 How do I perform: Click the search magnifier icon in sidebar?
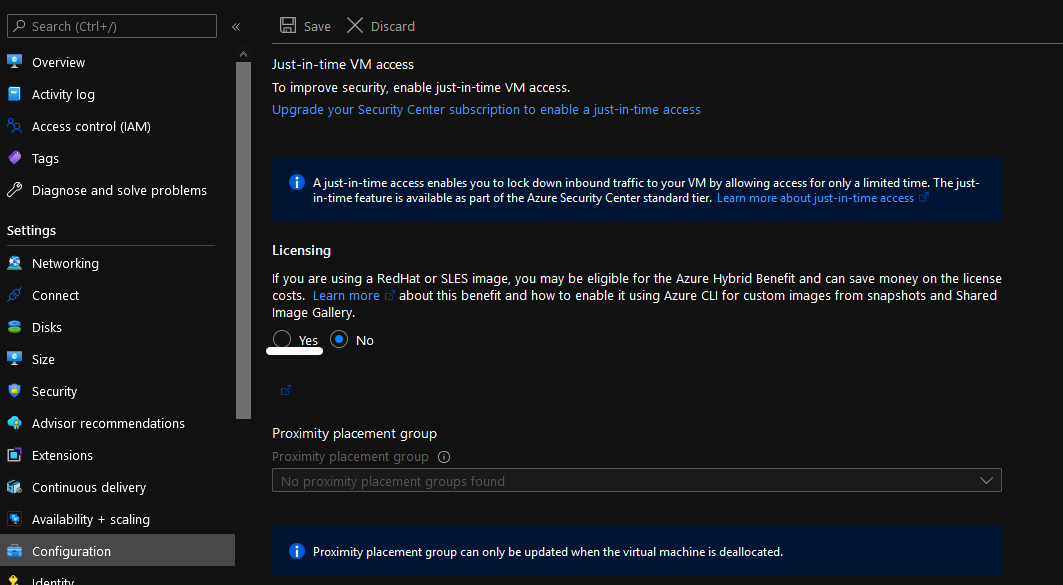20,26
